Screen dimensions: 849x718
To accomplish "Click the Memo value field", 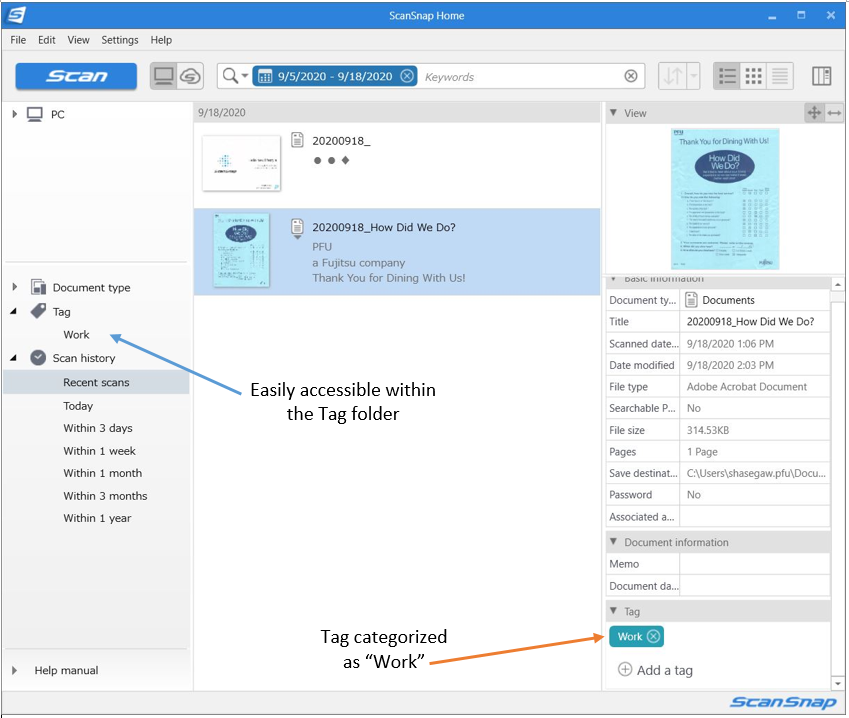I will [x=755, y=564].
